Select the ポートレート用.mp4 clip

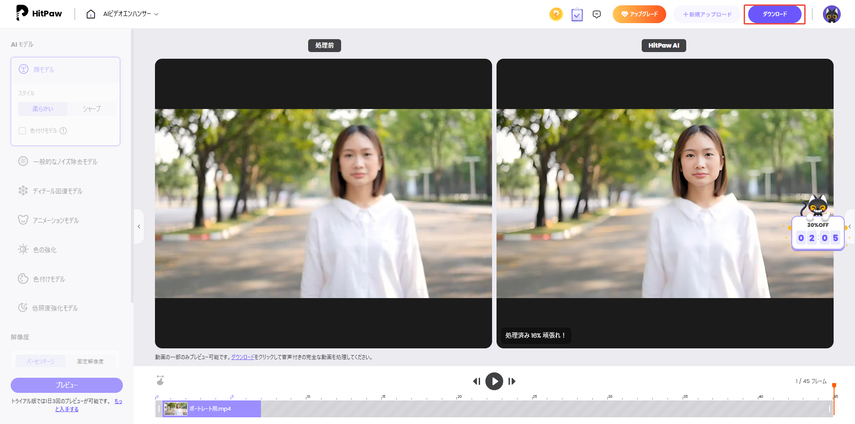212,409
